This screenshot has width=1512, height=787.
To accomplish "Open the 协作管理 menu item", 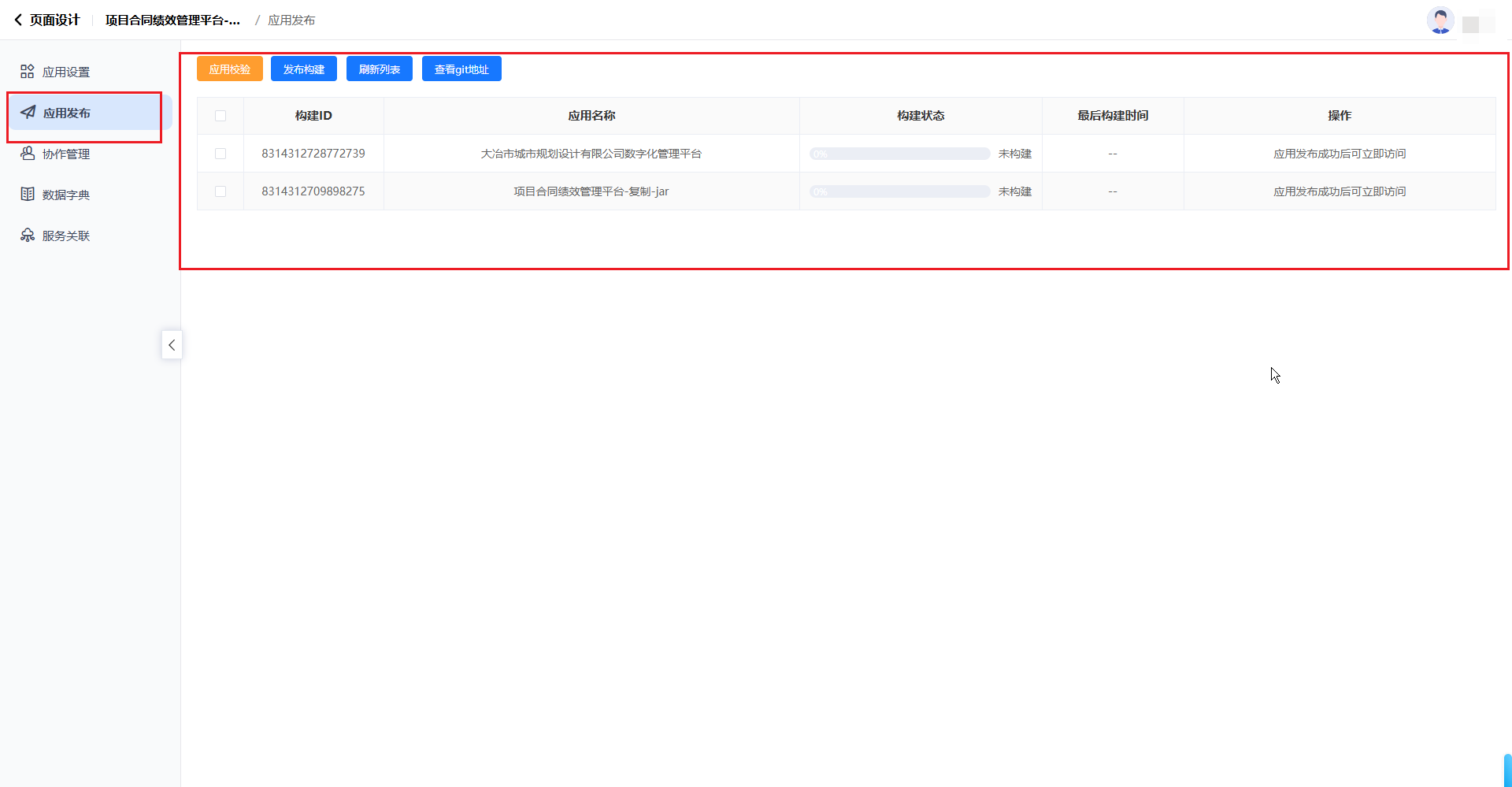I will click(x=66, y=154).
